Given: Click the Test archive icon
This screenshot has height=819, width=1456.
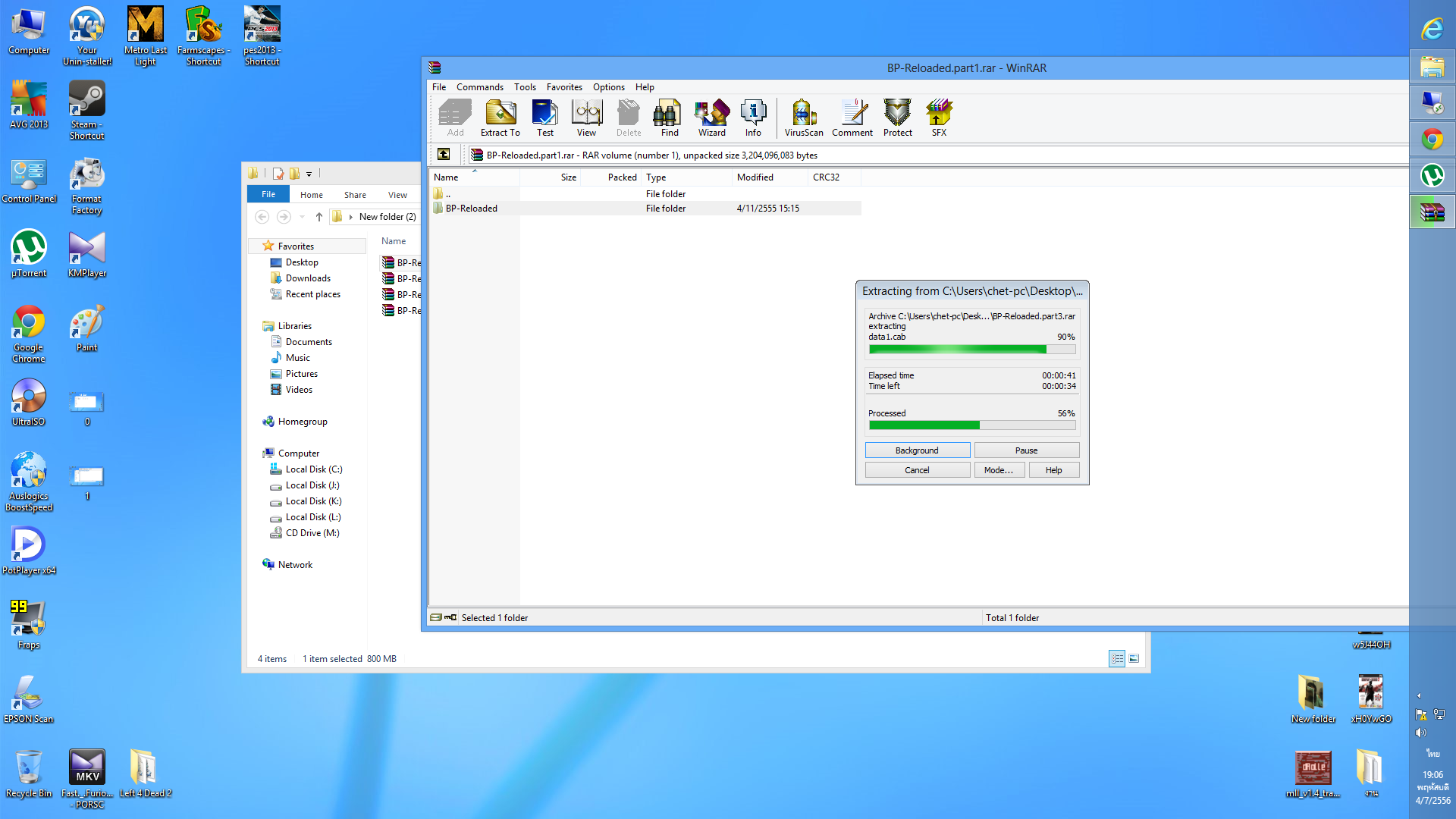Looking at the screenshot, I should pyautogui.click(x=544, y=118).
